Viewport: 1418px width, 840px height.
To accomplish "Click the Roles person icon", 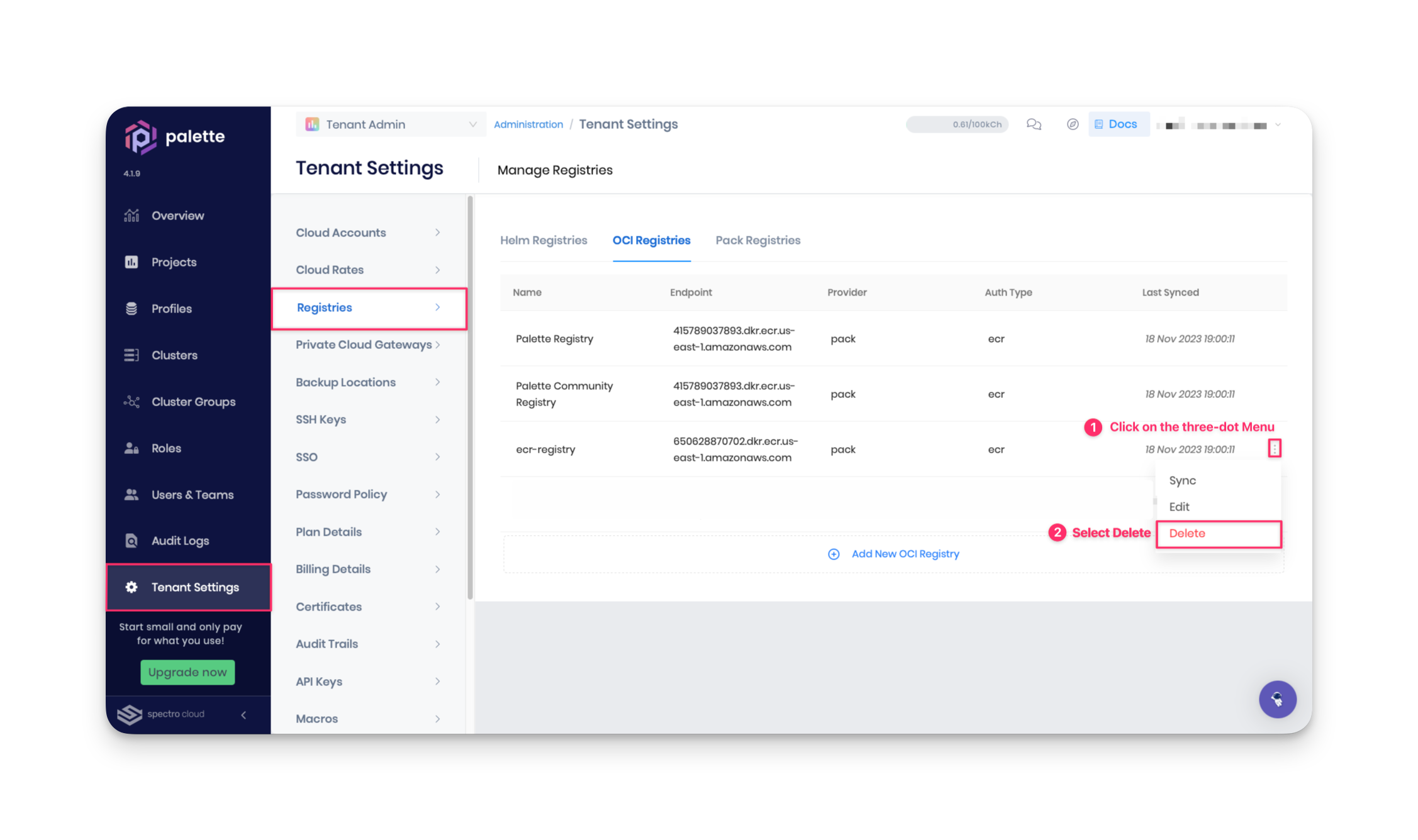I will coord(131,448).
